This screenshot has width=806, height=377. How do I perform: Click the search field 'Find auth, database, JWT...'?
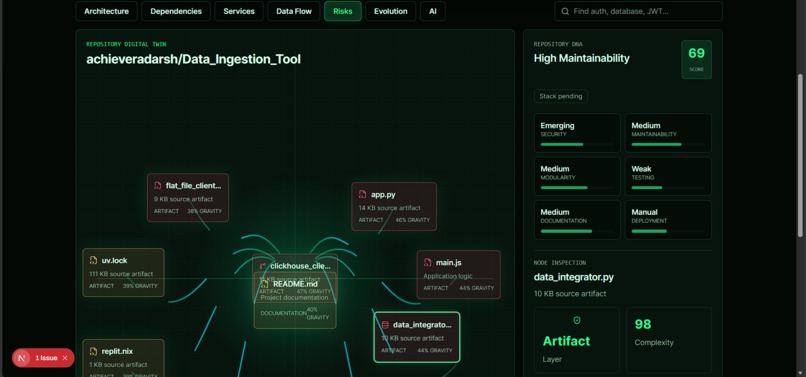tap(638, 11)
